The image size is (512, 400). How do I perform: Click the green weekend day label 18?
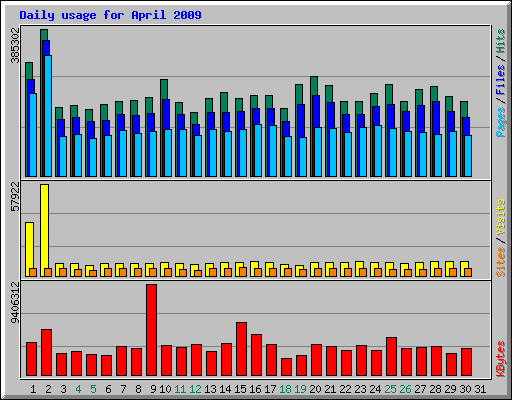coord(285,389)
